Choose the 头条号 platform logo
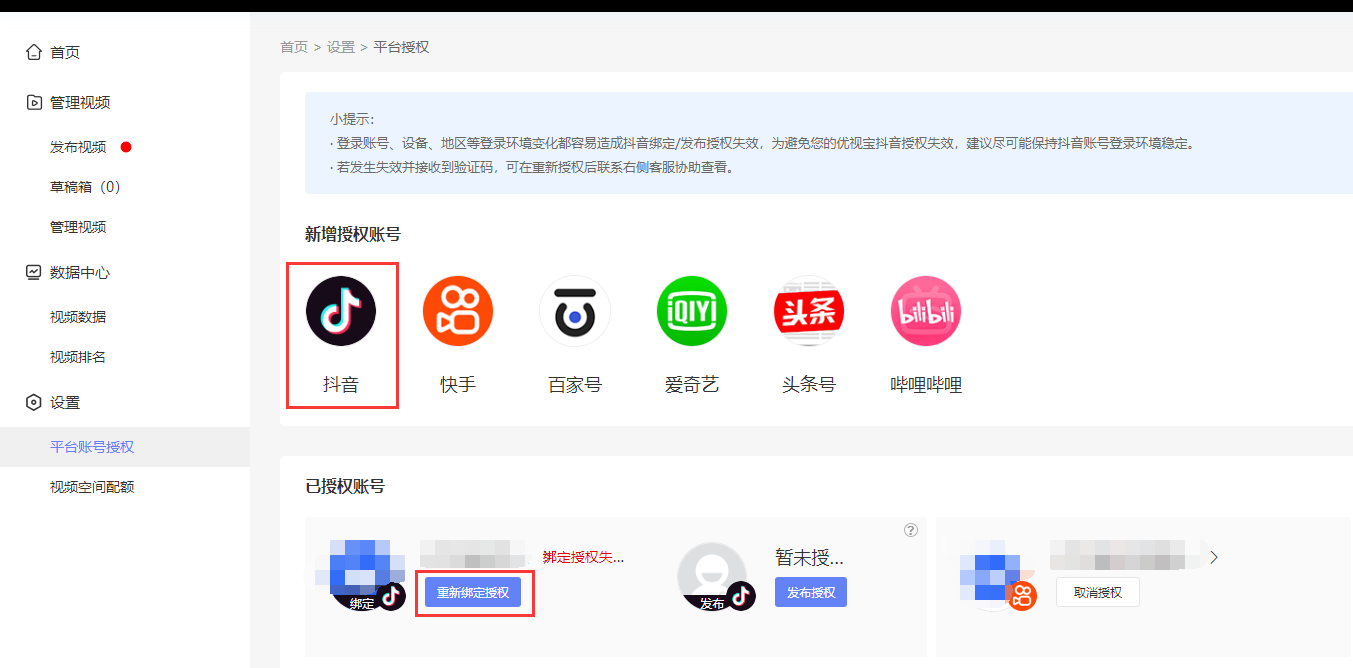Viewport: 1353px width, 668px height. point(809,311)
